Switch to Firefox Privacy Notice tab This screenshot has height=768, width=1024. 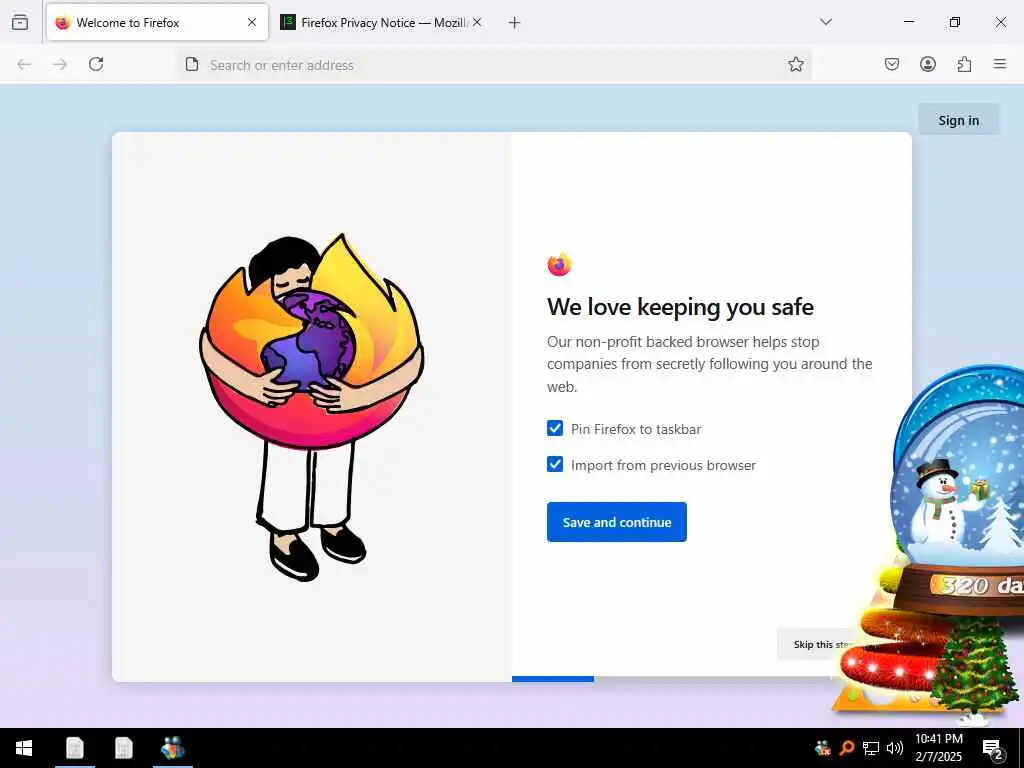382,22
